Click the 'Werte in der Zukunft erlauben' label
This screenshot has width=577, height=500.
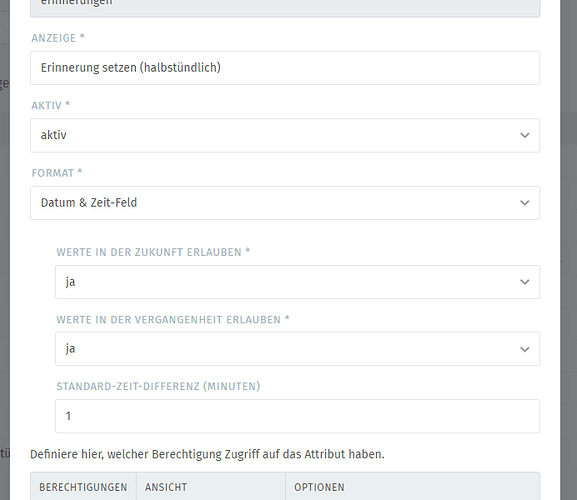click(x=153, y=252)
